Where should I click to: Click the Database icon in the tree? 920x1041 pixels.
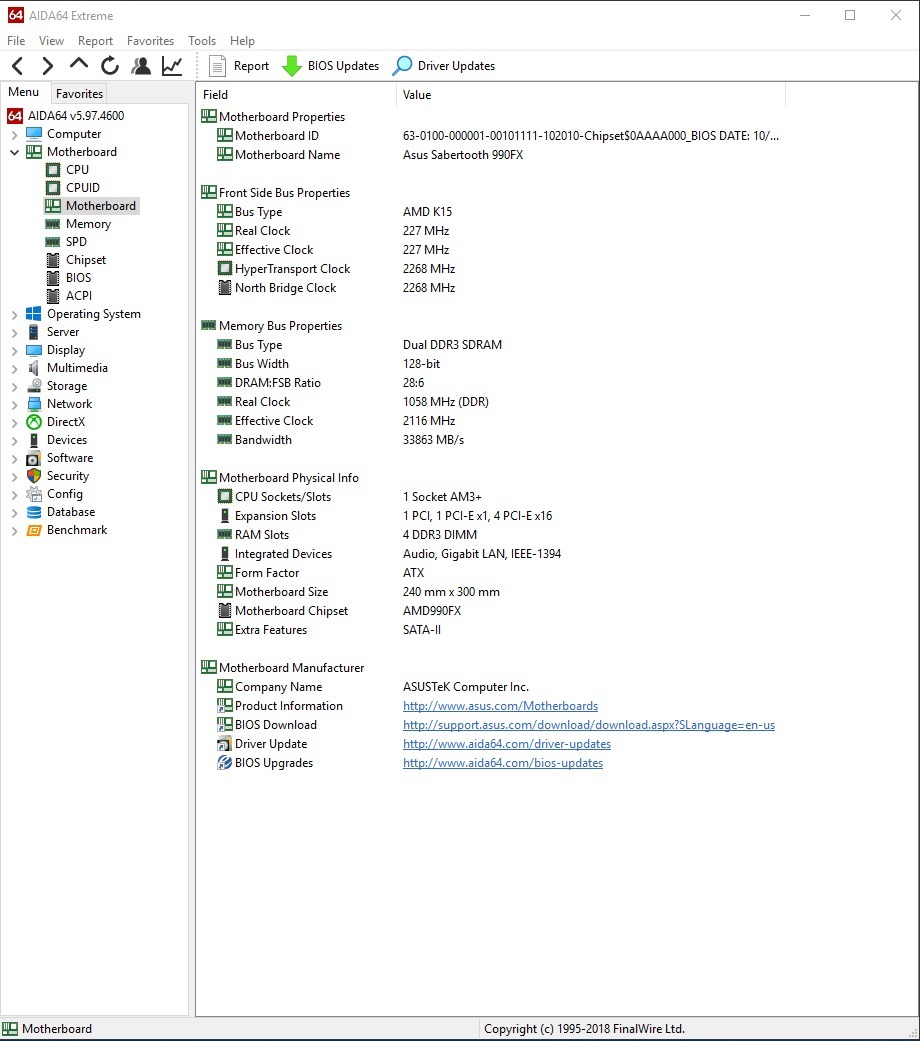34,512
